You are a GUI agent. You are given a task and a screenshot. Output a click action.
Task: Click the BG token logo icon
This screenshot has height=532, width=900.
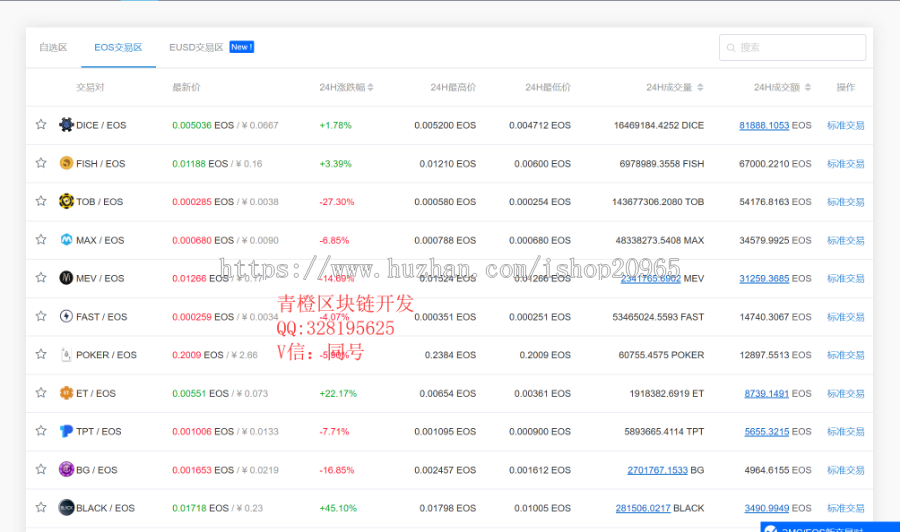[x=66, y=469]
